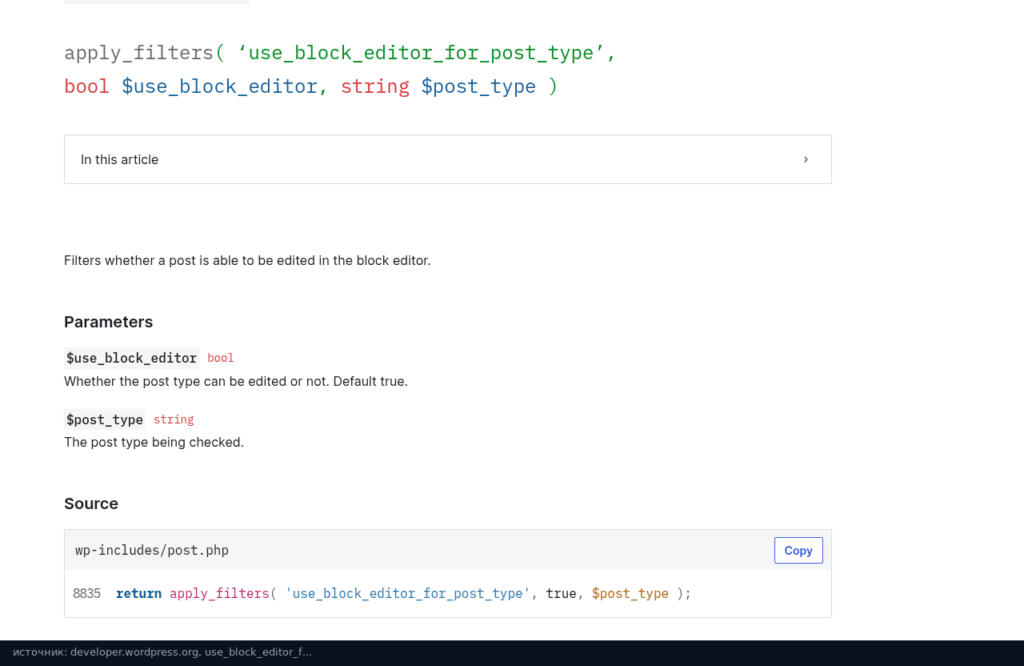Image resolution: width=1024 pixels, height=666 pixels.
Task: Click the Parameters heading
Action: point(108,322)
